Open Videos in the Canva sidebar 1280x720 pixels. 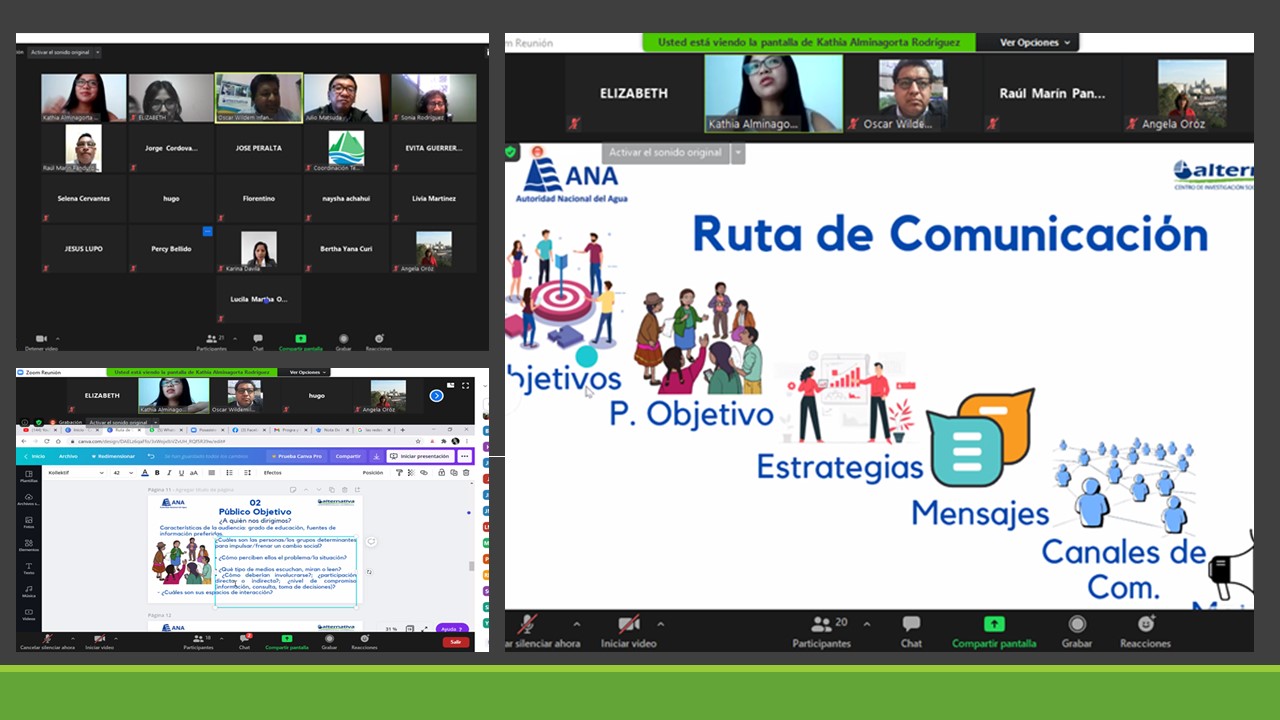pyautogui.click(x=28, y=614)
